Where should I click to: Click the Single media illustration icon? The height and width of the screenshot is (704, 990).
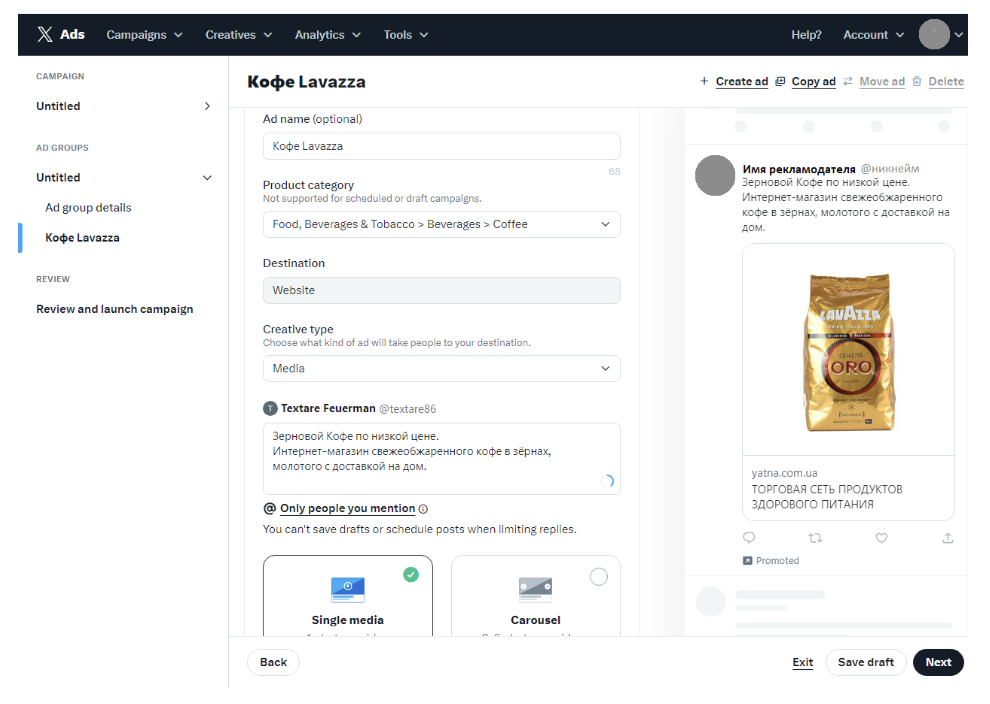point(348,589)
